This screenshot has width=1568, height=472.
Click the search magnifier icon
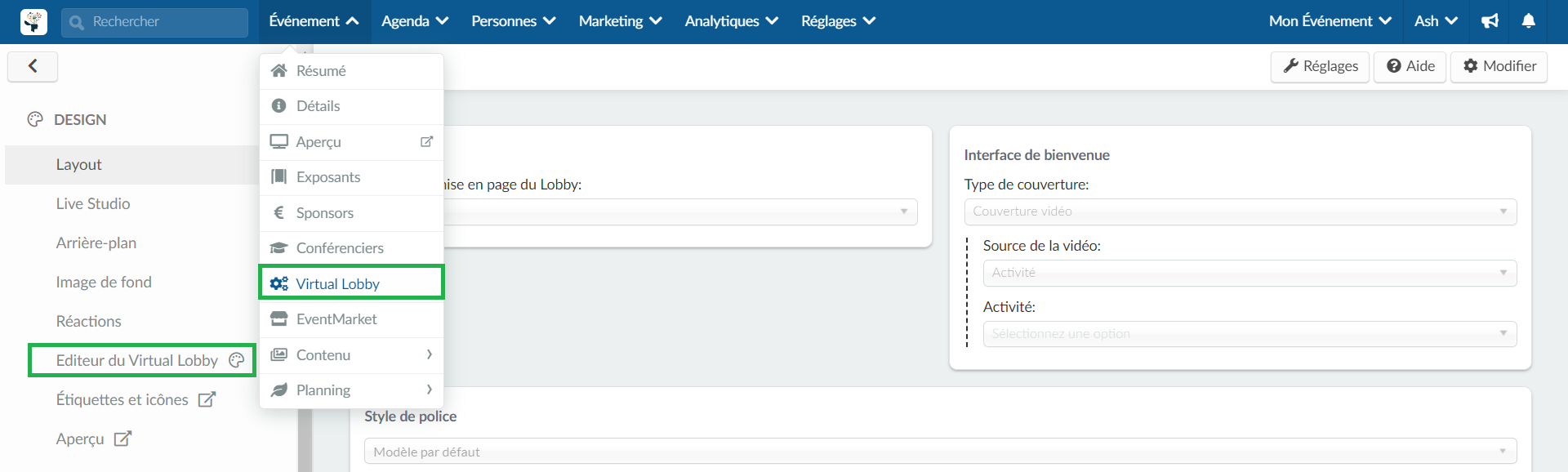(x=77, y=22)
